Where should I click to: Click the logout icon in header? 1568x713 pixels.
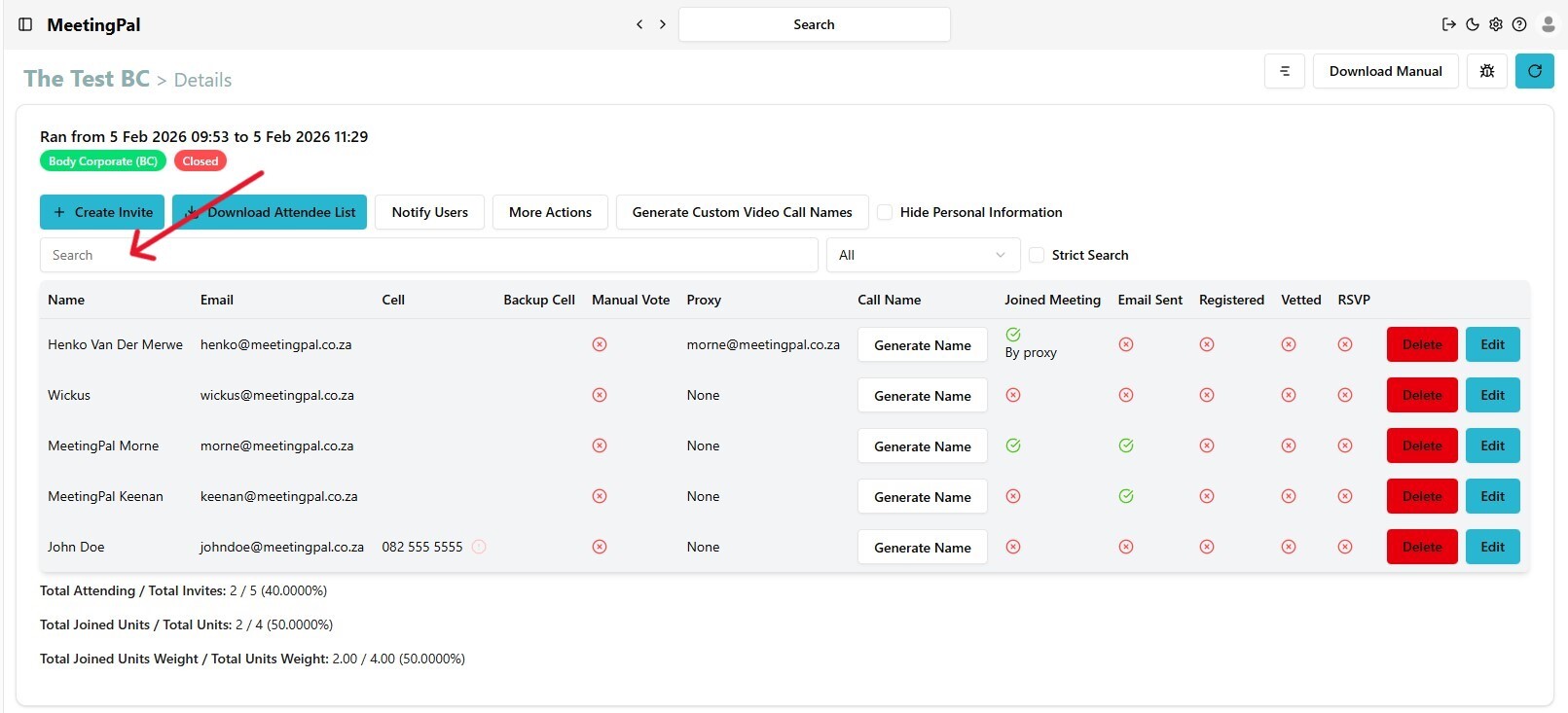(1448, 24)
